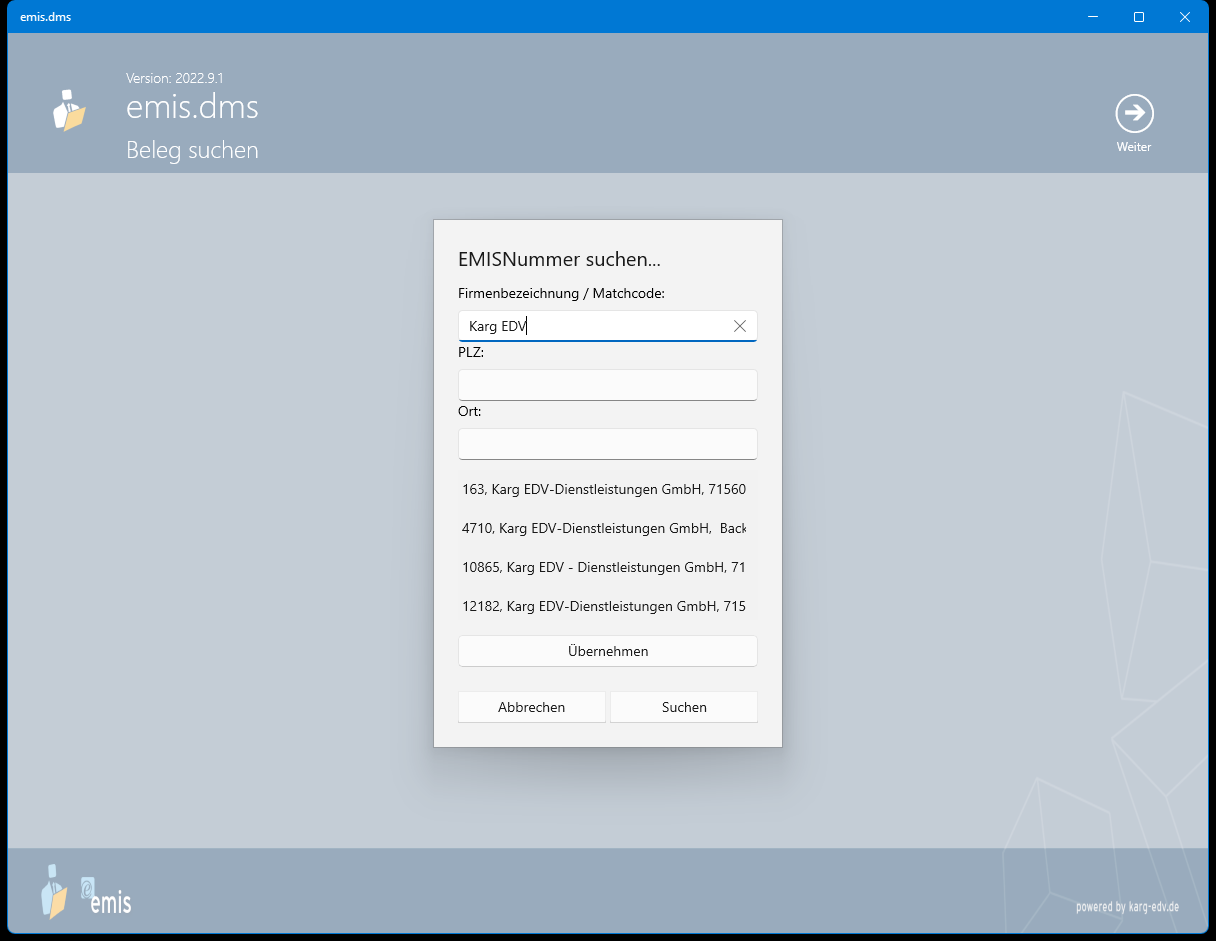Image resolution: width=1216 pixels, height=941 pixels.
Task: Close the emis.dms window
Action: (x=1185, y=17)
